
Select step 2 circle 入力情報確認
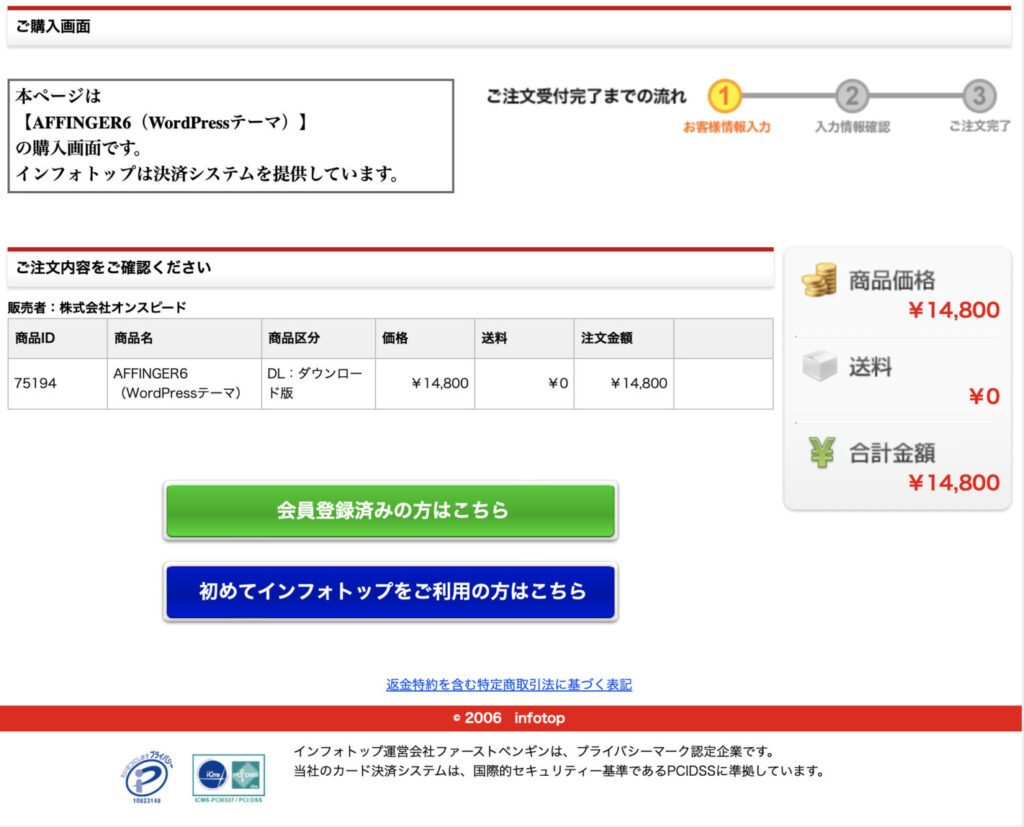pos(852,97)
